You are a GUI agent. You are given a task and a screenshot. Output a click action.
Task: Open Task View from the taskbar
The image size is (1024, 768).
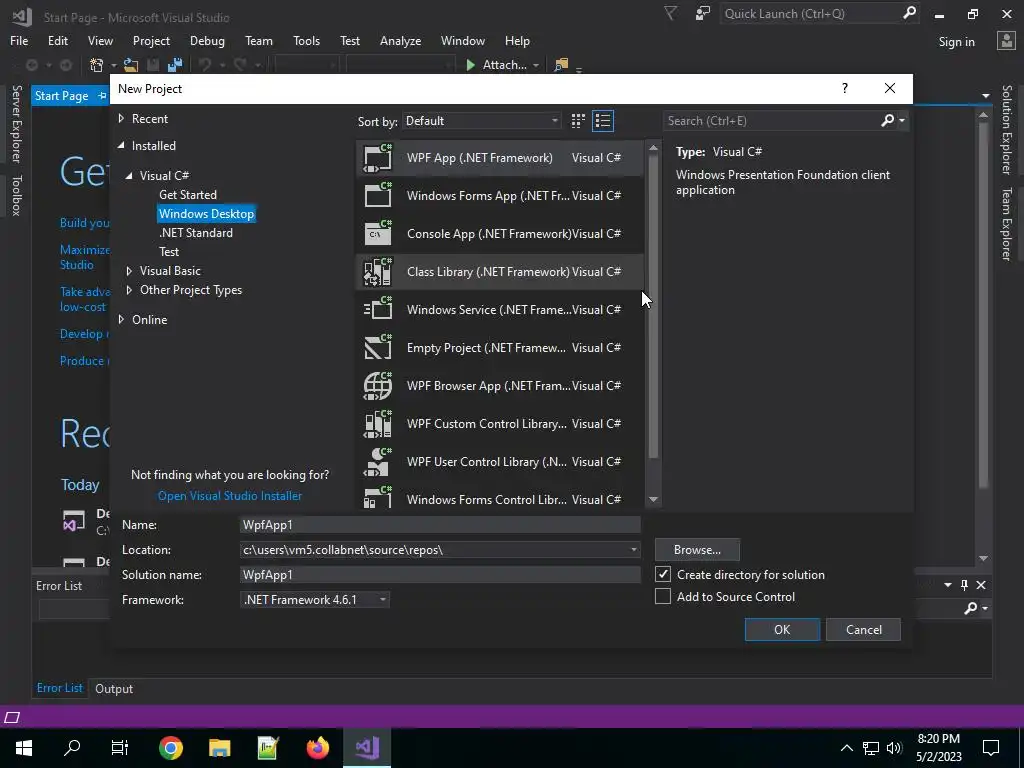[120, 748]
